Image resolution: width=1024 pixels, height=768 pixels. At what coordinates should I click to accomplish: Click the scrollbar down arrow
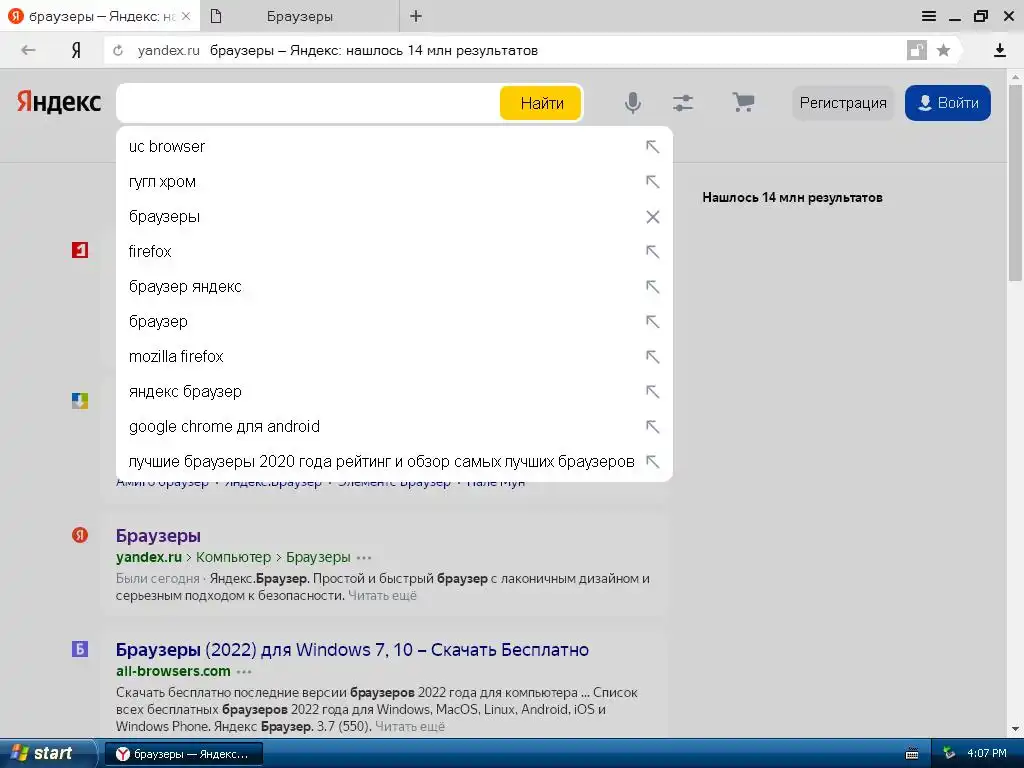tap(1015, 728)
